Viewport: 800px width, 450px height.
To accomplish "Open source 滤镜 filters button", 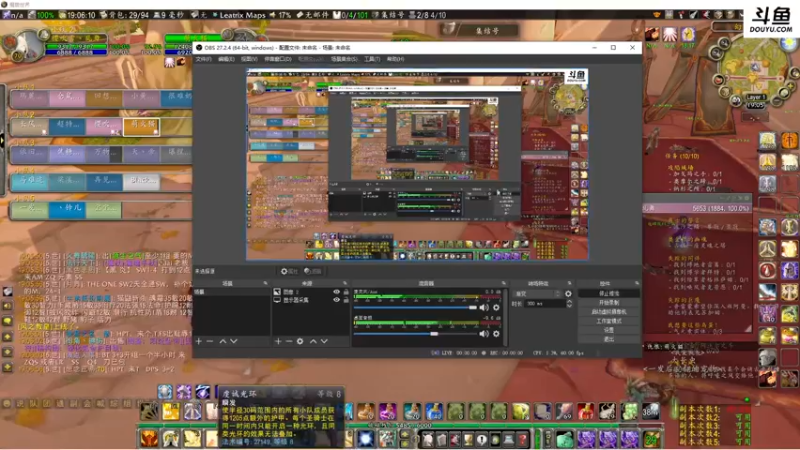I will tap(312, 271).
